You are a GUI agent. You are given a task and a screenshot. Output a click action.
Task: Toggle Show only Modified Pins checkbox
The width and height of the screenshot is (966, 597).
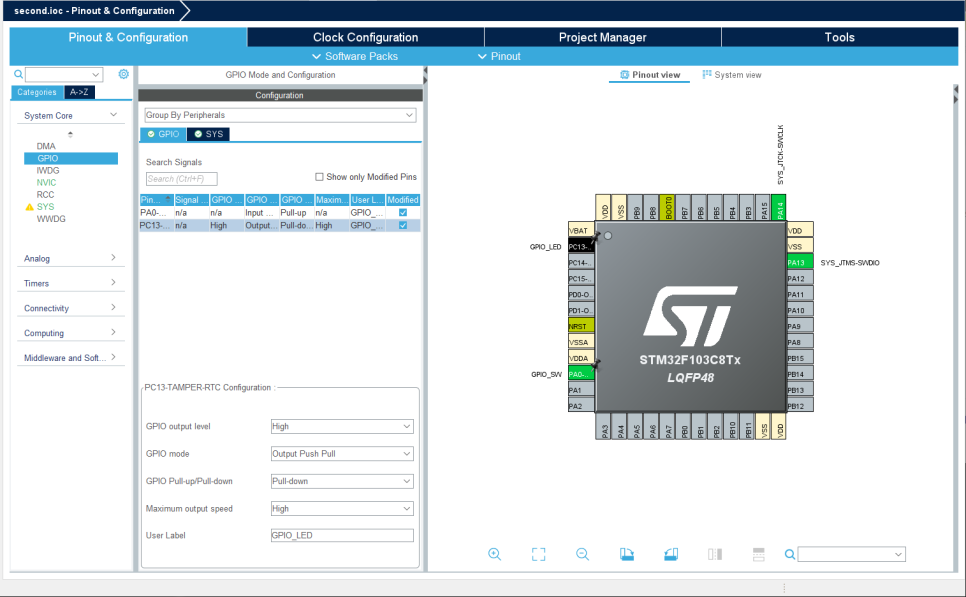[x=319, y=177]
